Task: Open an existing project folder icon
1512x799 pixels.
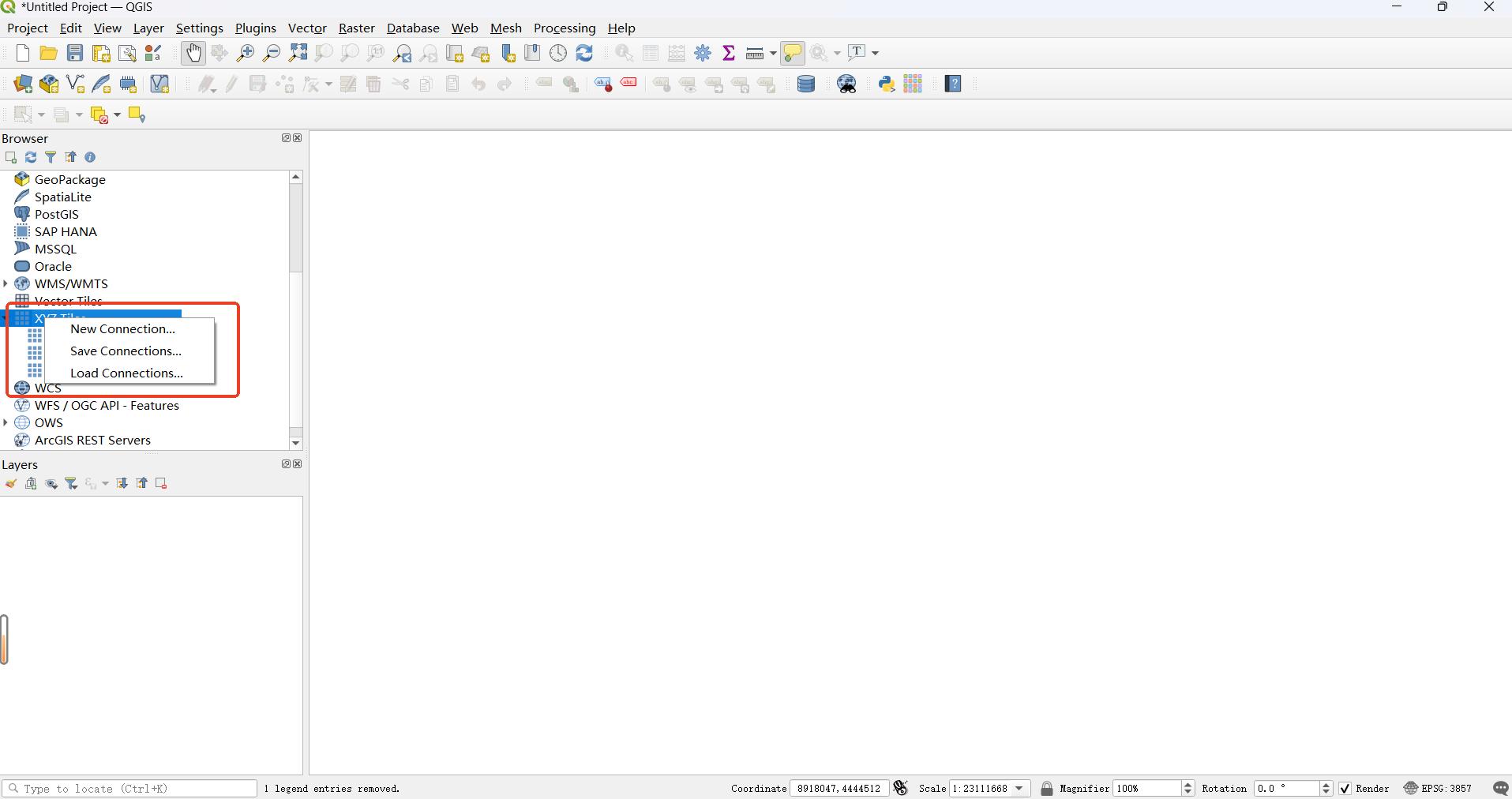Action: 48,53
